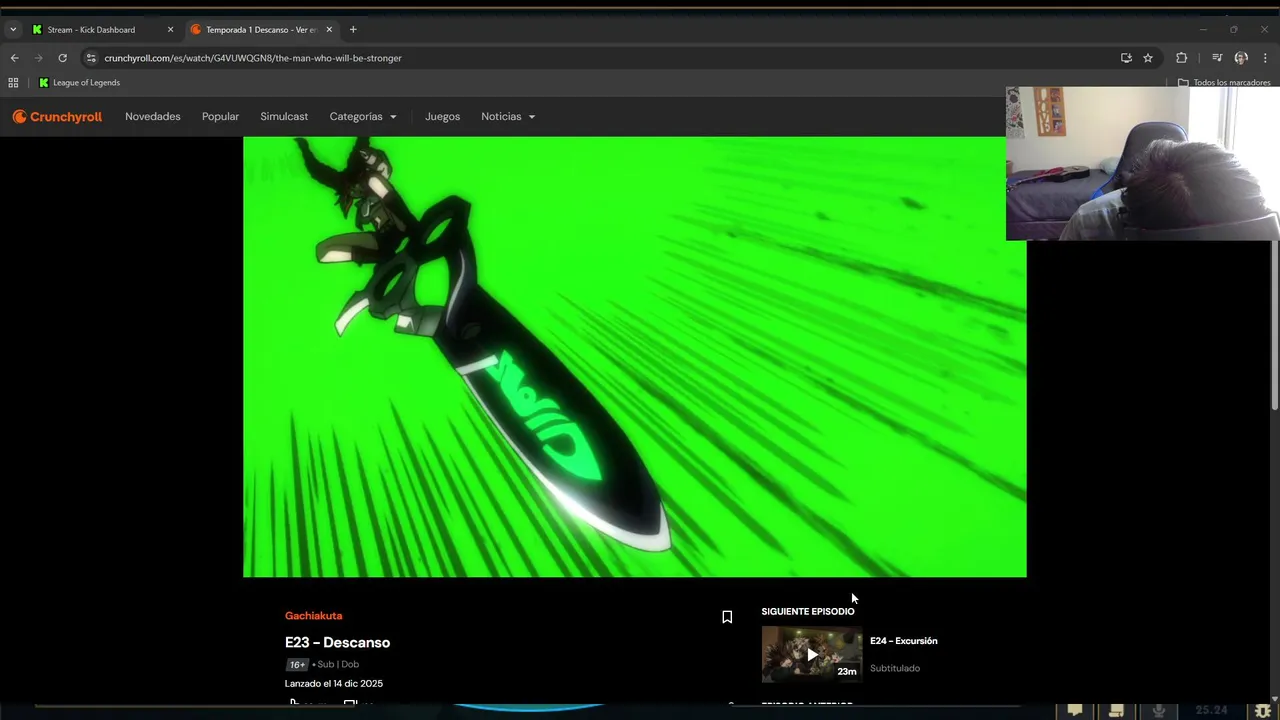Click the gear icon in bottom overlay bar
1280x720 pixels.
1264,710
